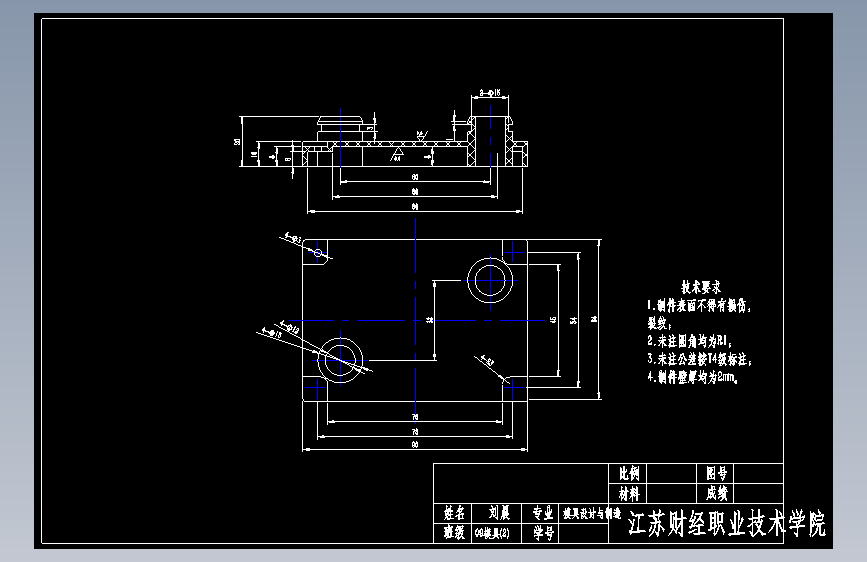Screen dimensions: 867x562
Task: Select the 4-Φ15 leader dimension text
Action: (271, 334)
